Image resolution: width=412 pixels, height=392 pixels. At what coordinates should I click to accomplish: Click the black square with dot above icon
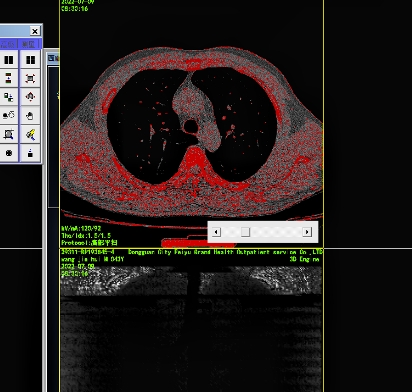tap(30, 153)
